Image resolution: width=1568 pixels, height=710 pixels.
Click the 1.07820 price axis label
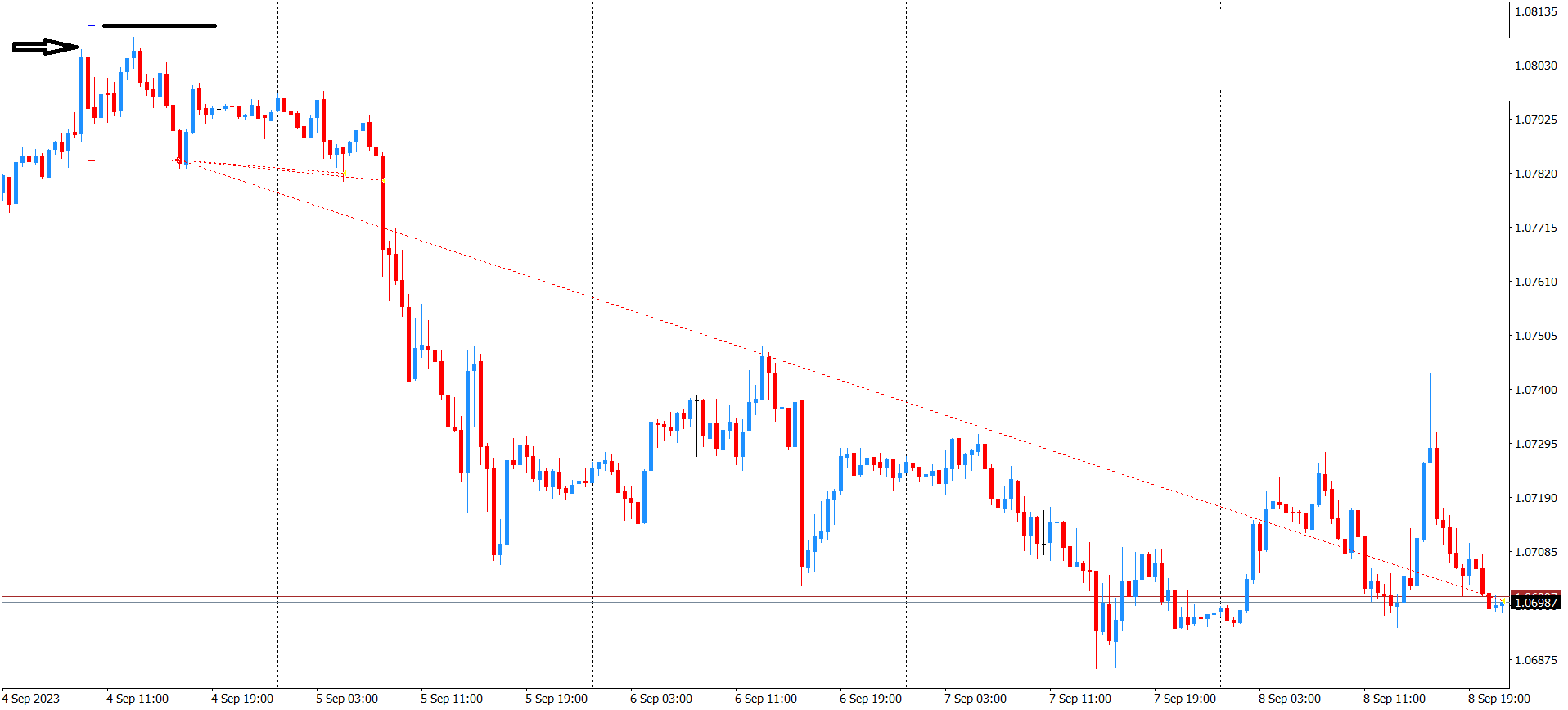[1535, 174]
